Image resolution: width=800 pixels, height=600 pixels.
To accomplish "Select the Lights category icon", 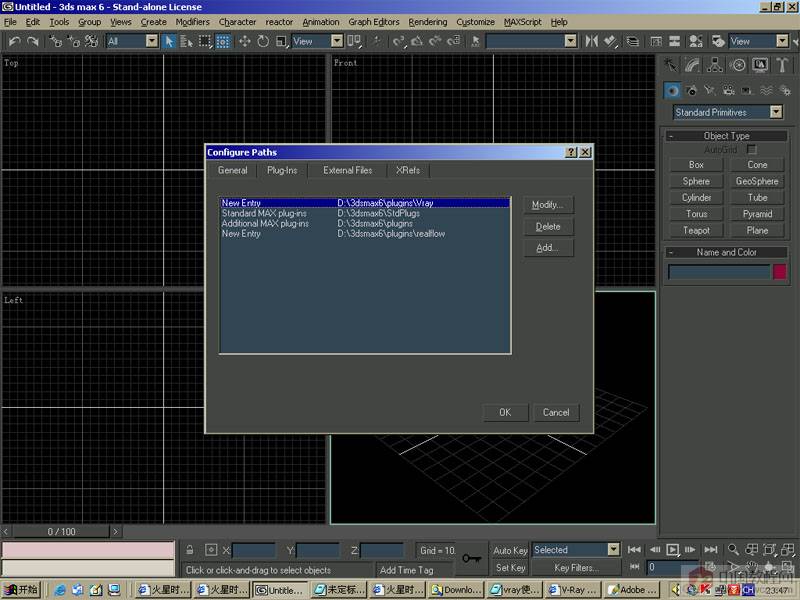I will 710,91.
